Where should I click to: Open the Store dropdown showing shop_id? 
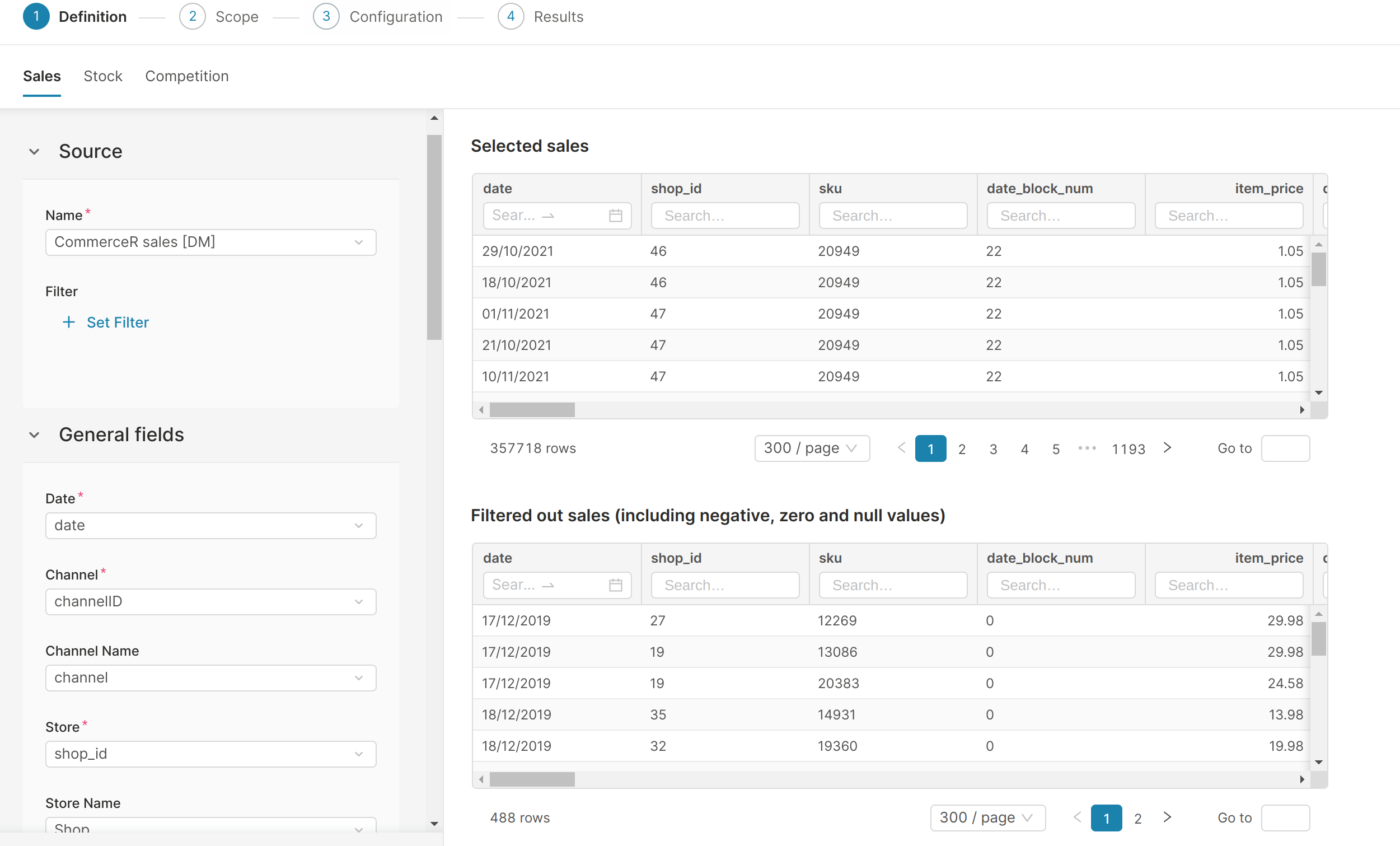click(x=210, y=754)
